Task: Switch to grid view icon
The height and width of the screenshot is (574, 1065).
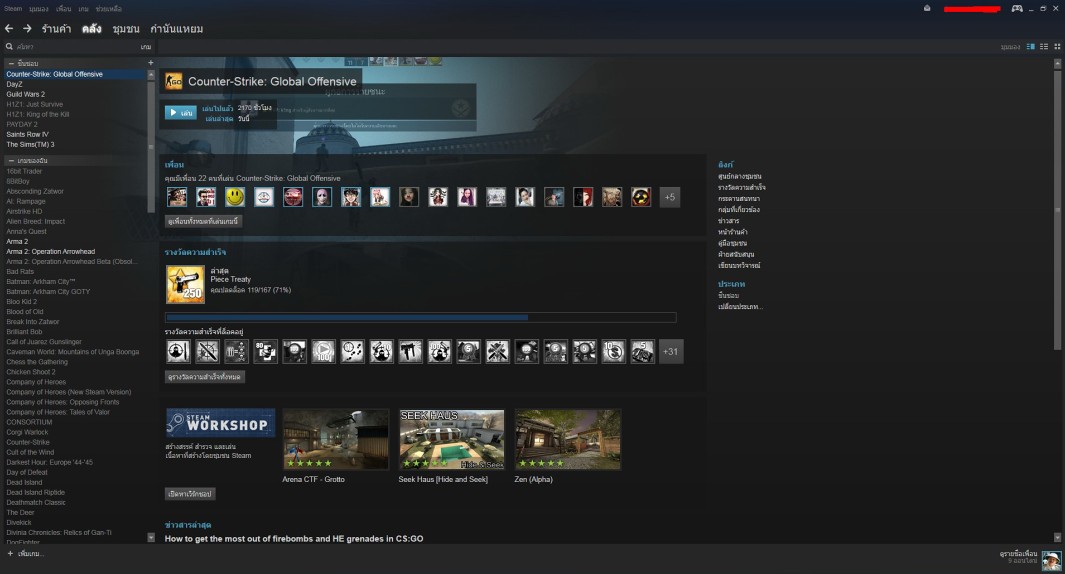Action: coord(1057,46)
